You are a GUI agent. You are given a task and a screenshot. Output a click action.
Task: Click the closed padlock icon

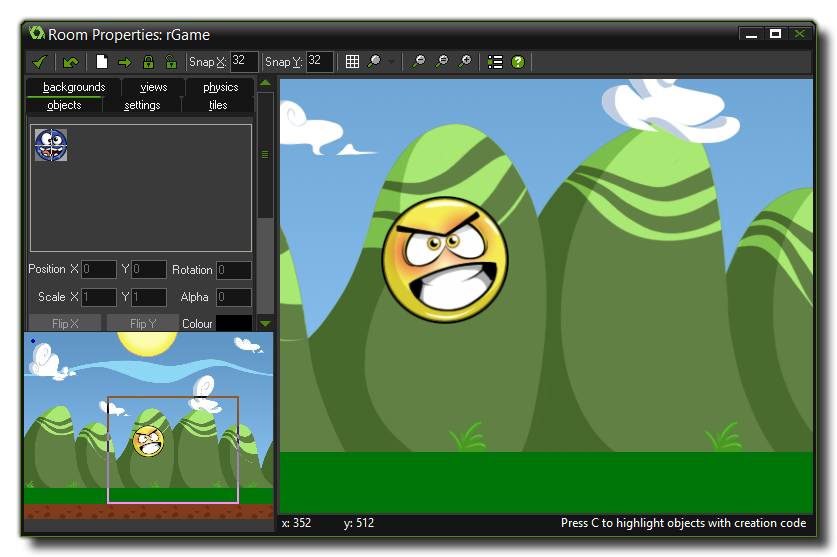(x=148, y=62)
